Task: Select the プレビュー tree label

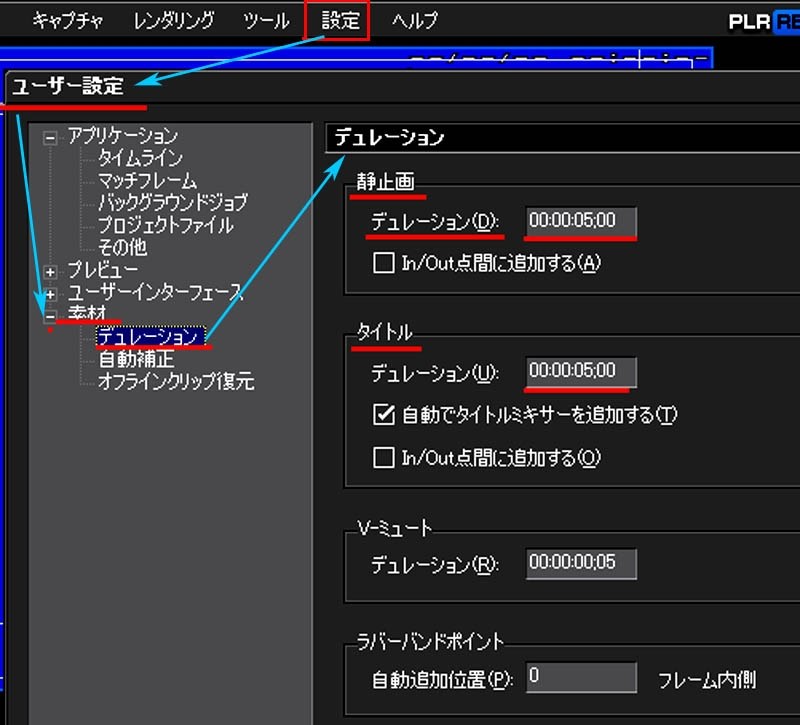Action: (103, 270)
